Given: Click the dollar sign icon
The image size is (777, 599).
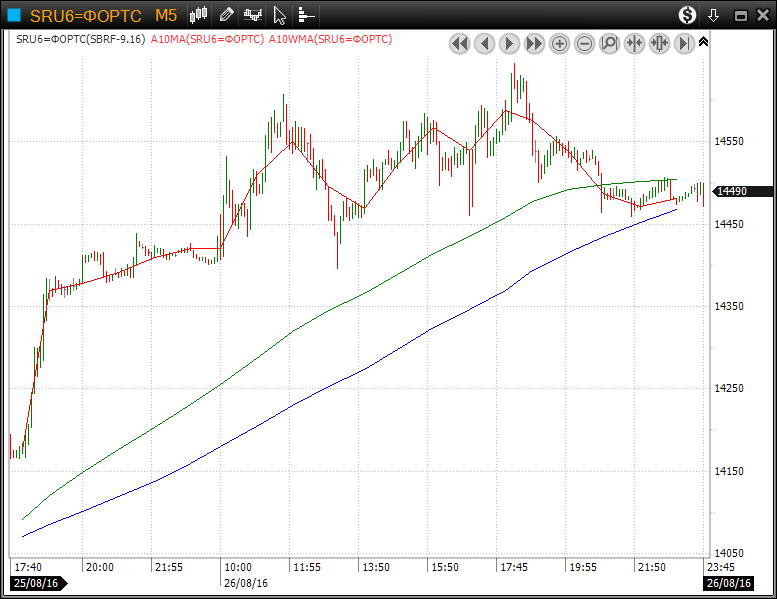Looking at the screenshot, I should point(687,15).
